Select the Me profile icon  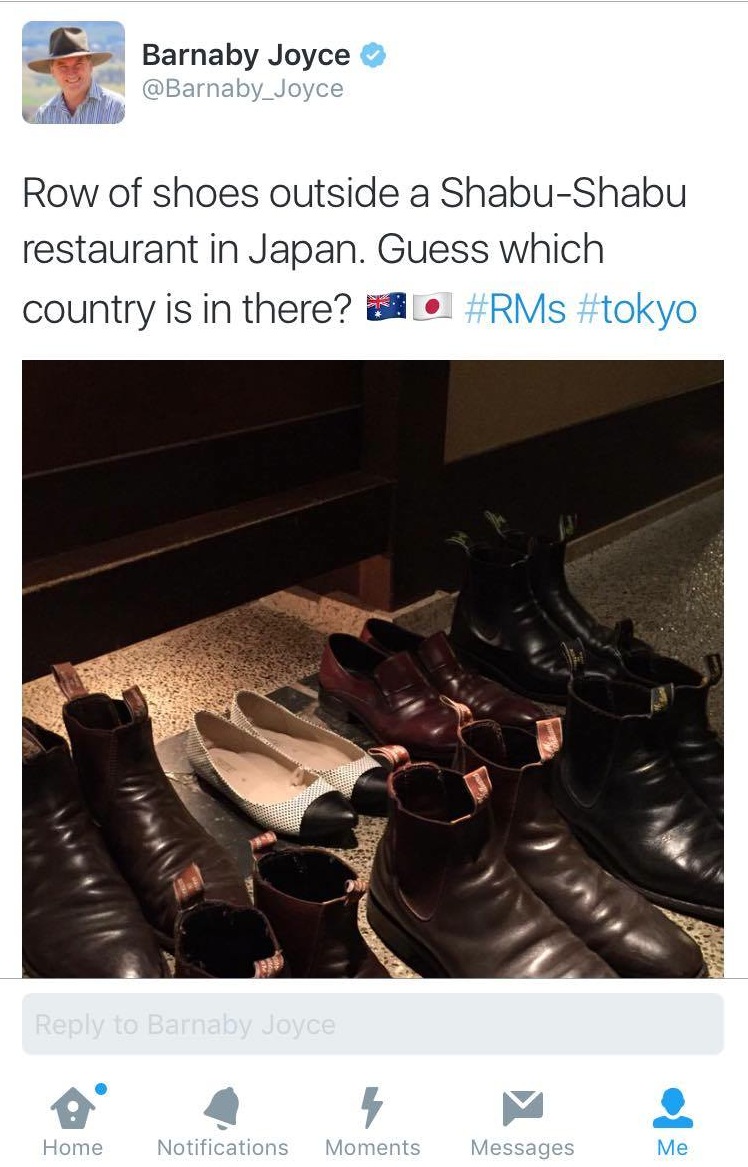tap(673, 1107)
